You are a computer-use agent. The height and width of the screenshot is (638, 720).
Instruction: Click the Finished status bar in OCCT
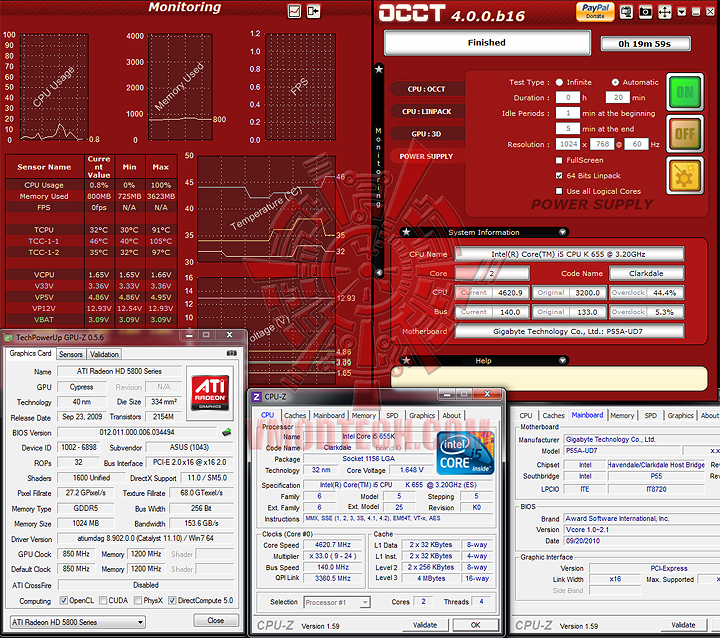487,43
